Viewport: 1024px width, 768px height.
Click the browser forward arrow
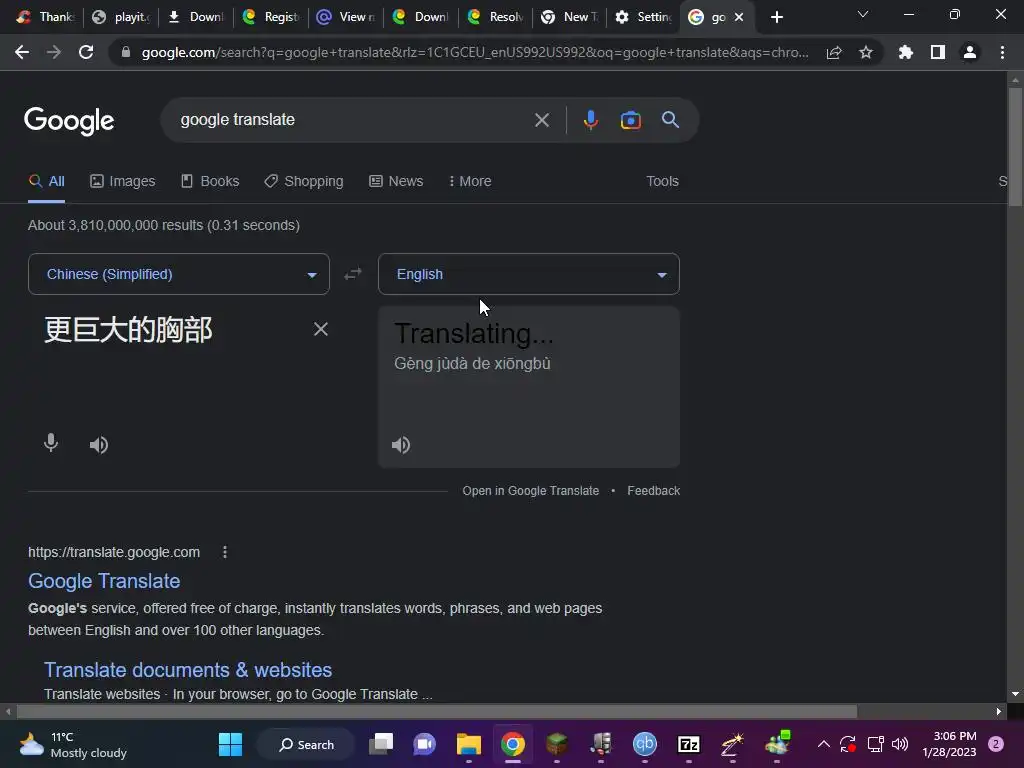[x=54, y=52]
